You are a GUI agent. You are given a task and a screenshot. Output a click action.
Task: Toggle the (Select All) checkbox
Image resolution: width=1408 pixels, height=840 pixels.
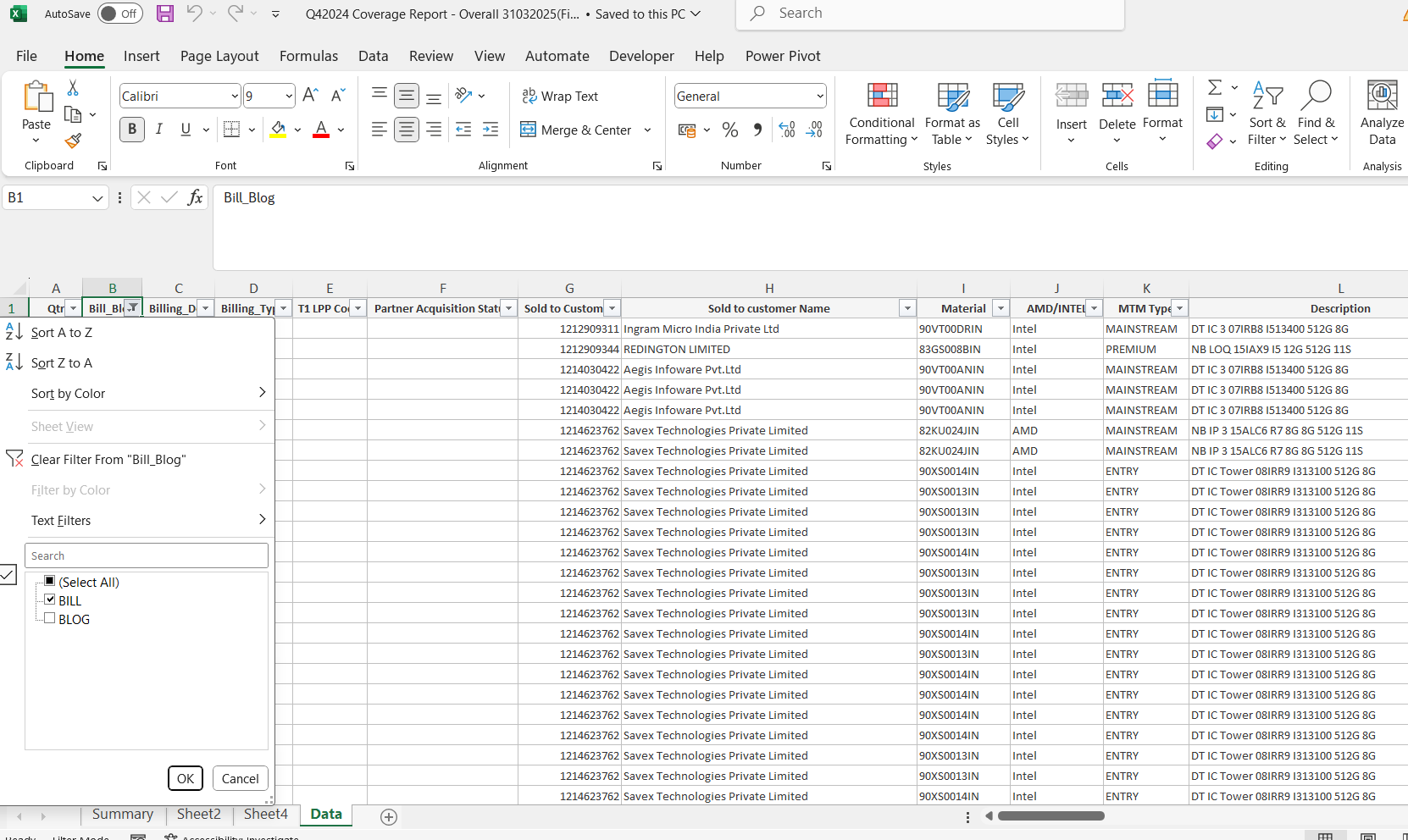tap(50, 581)
